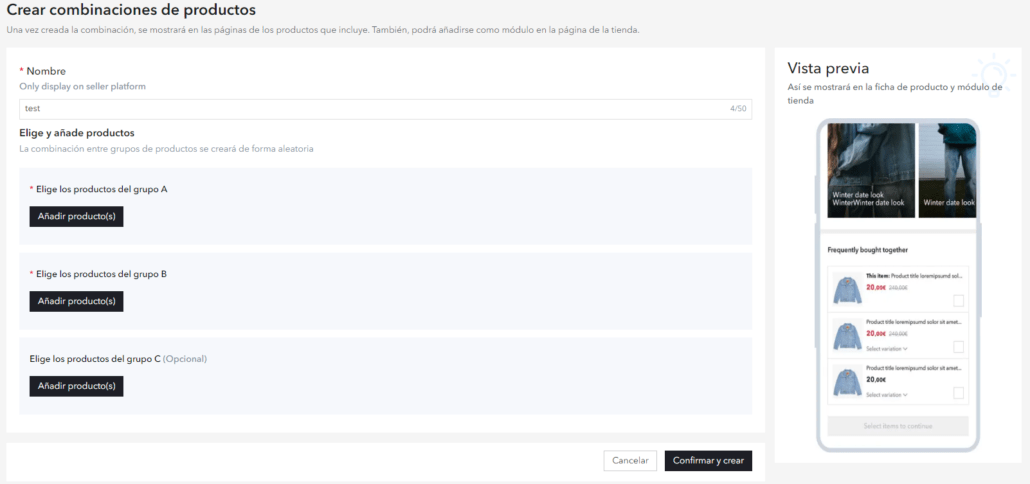Click Añadir producto(s) for grupo B
Image resolution: width=1030 pixels, height=484 pixels.
coord(76,301)
